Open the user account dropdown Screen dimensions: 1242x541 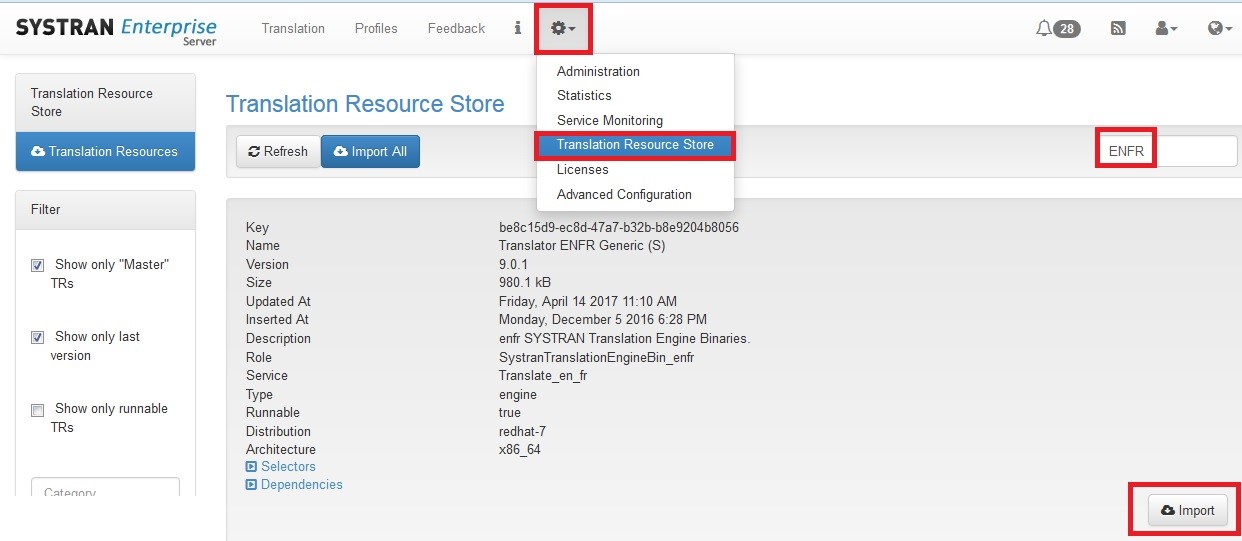tap(1166, 29)
